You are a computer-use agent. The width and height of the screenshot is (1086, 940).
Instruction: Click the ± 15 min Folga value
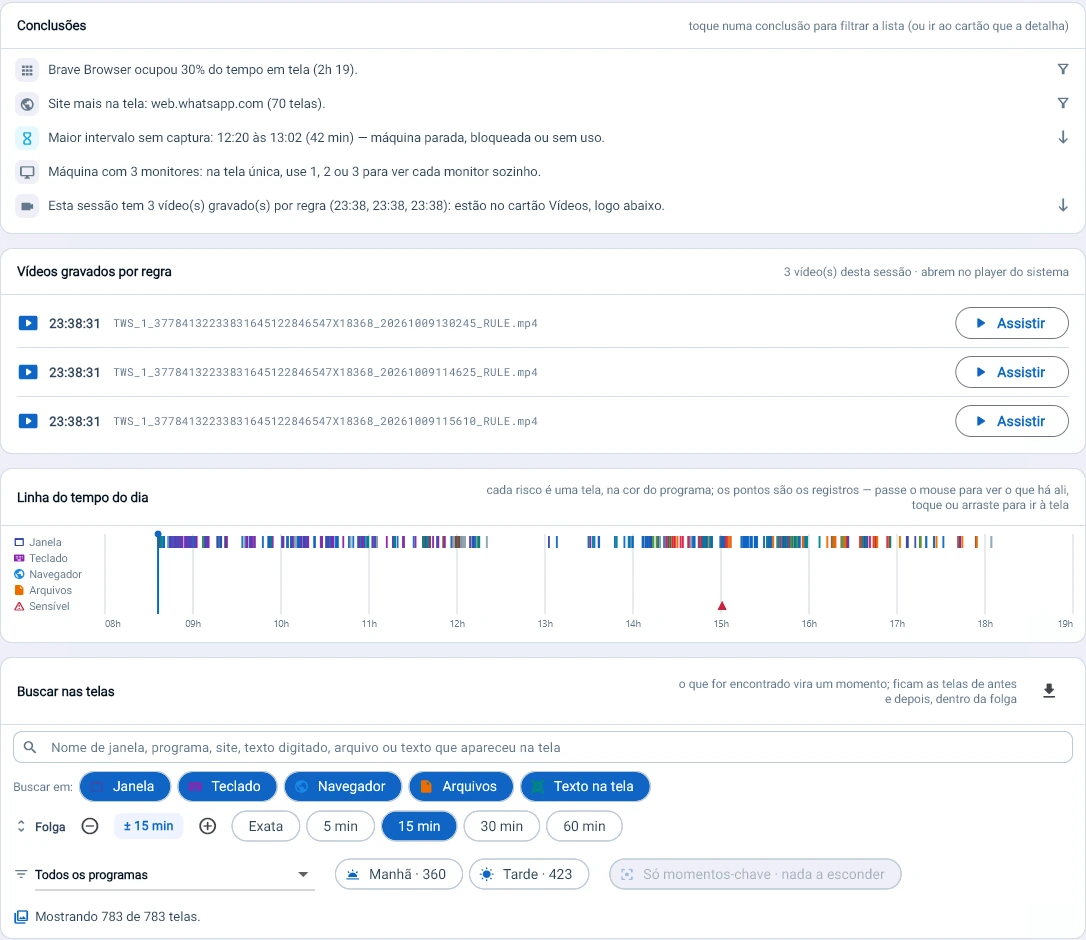(148, 826)
